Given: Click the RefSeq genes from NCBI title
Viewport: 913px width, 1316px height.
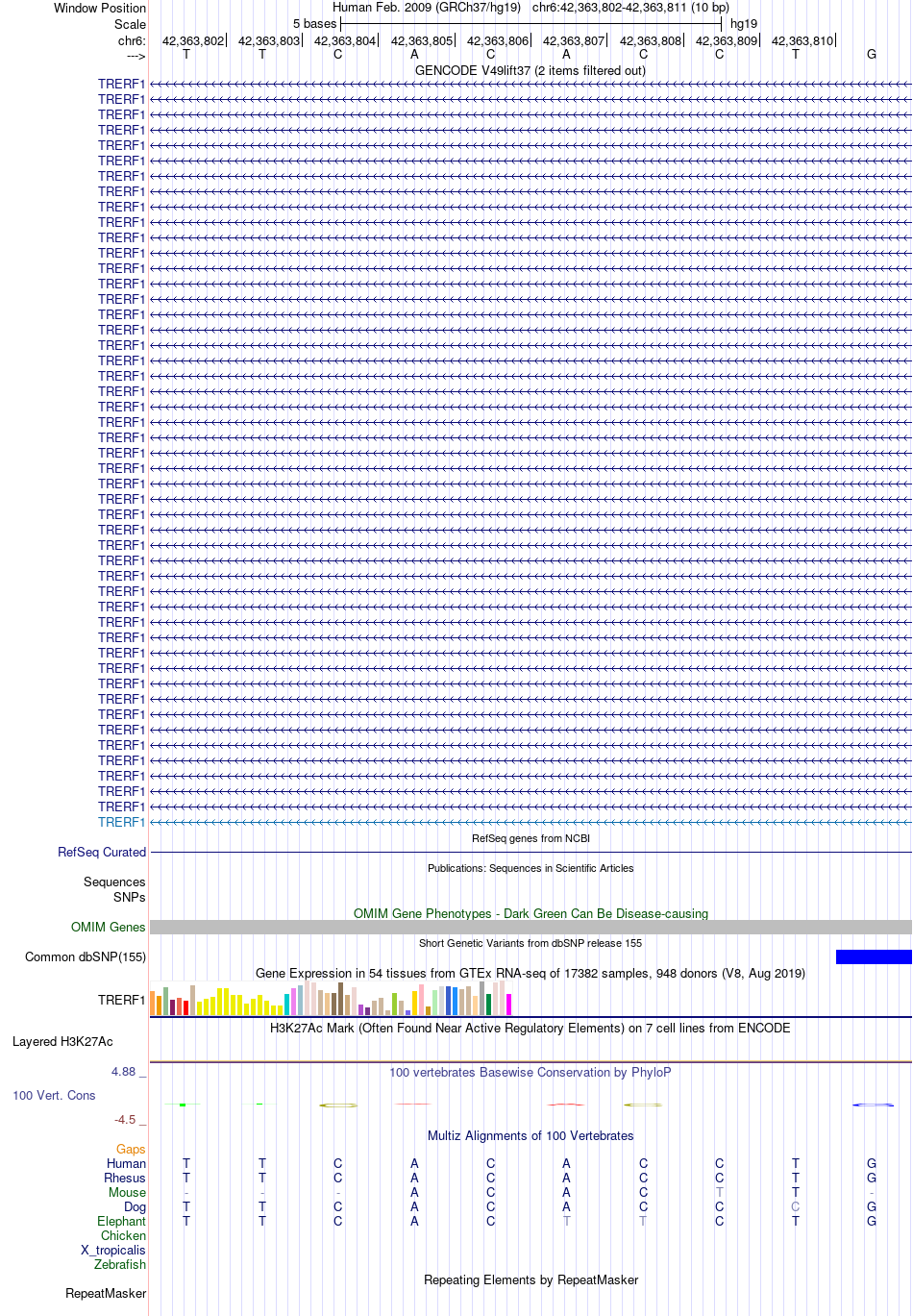Looking at the screenshot, I should (x=531, y=838).
